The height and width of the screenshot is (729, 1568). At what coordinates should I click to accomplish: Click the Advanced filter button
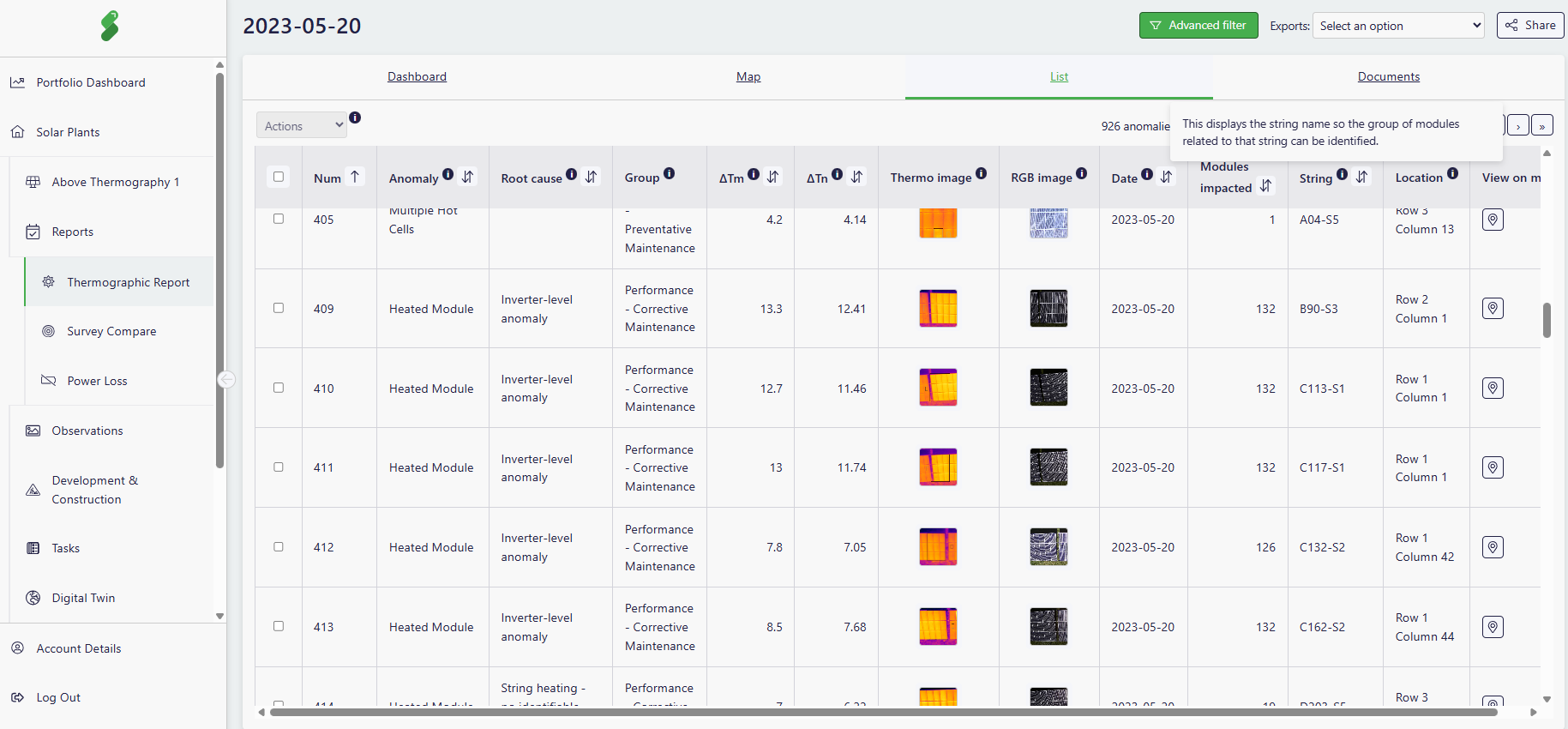pos(1198,26)
